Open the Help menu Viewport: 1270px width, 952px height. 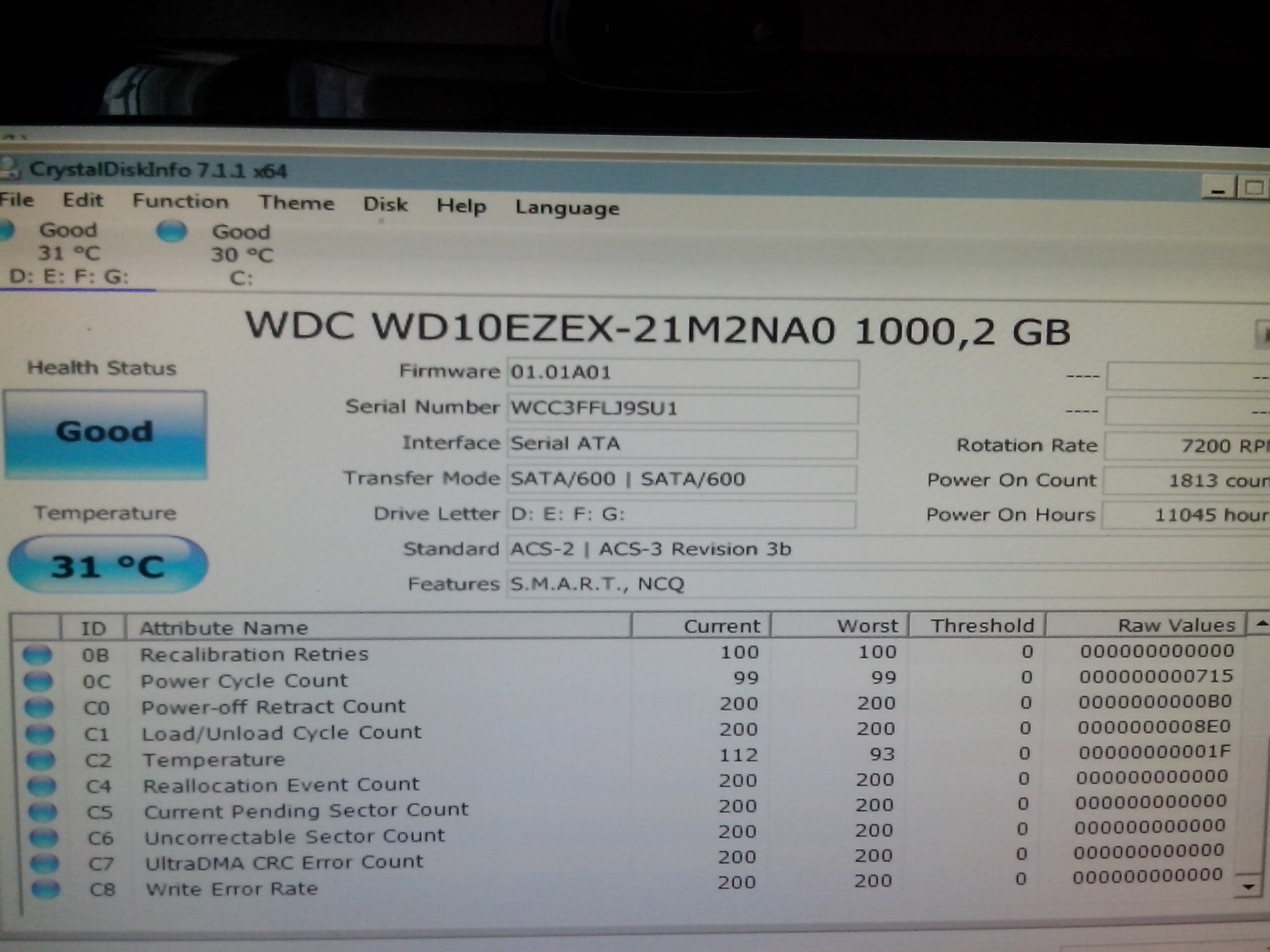(x=461, y=206)
